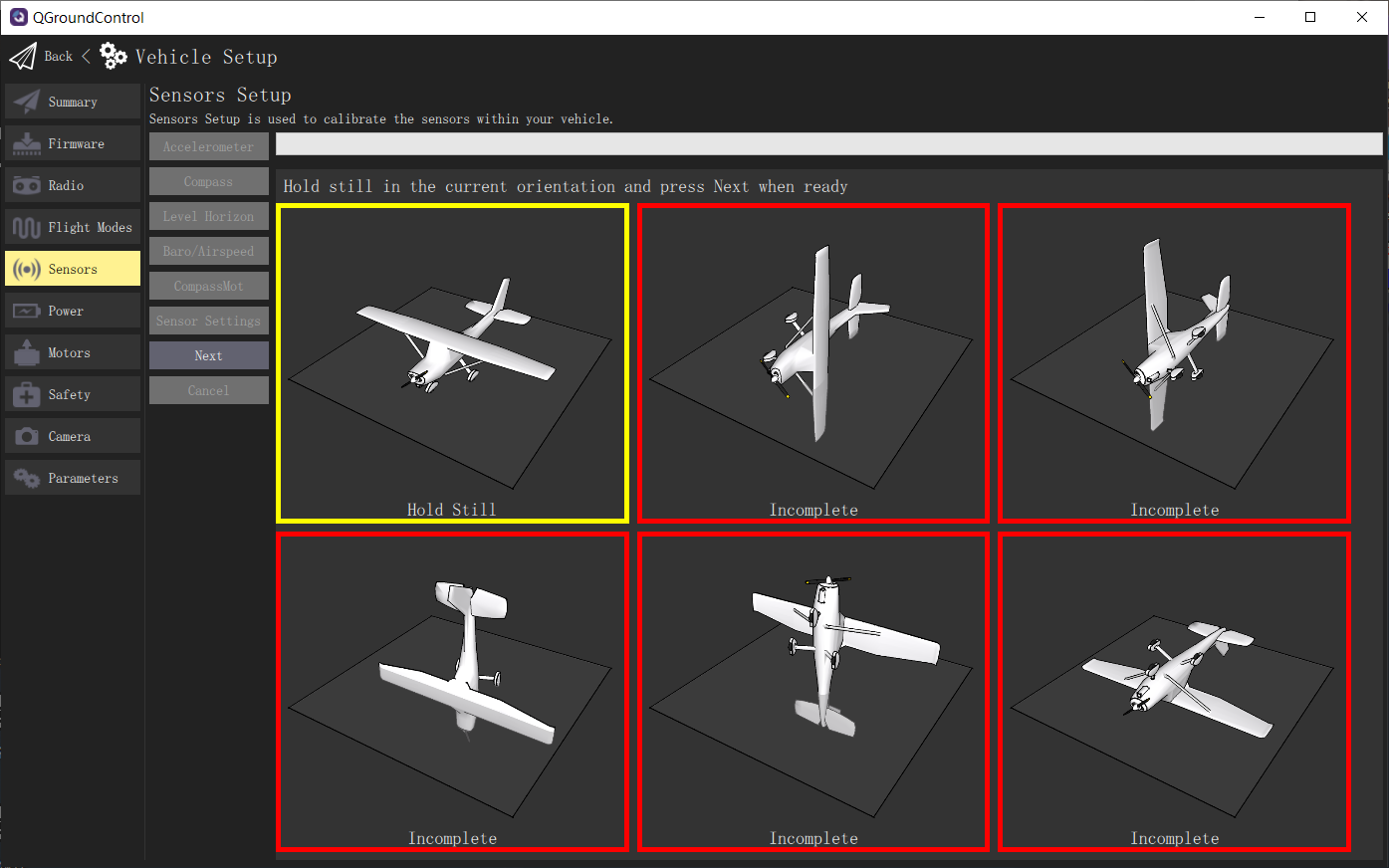The height and width of the screenshot is (868, 1389).
Task: Select the Motors setup icon
Action: 25,351
